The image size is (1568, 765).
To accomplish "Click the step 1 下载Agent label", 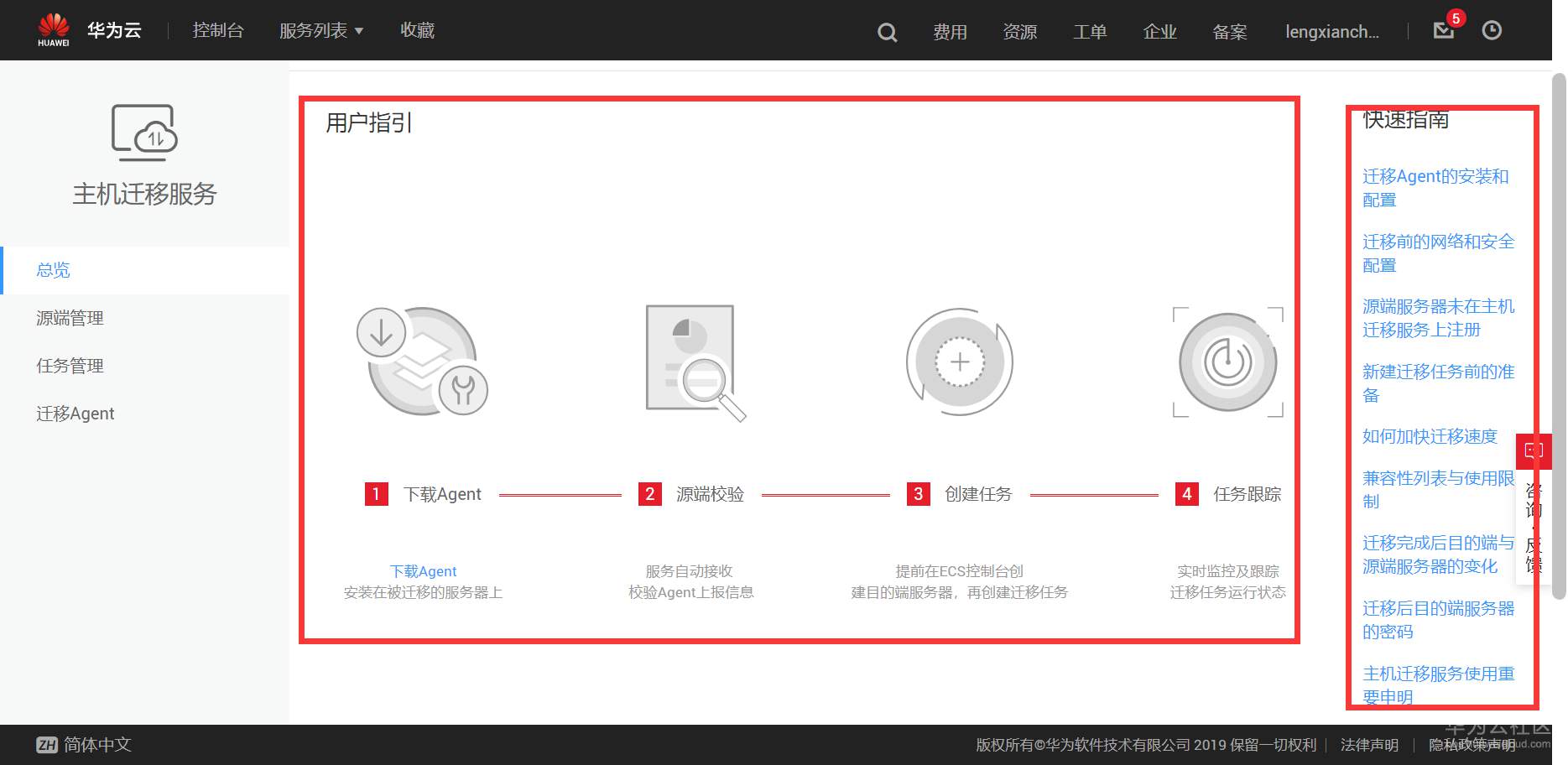I will [x=442, y=494].
